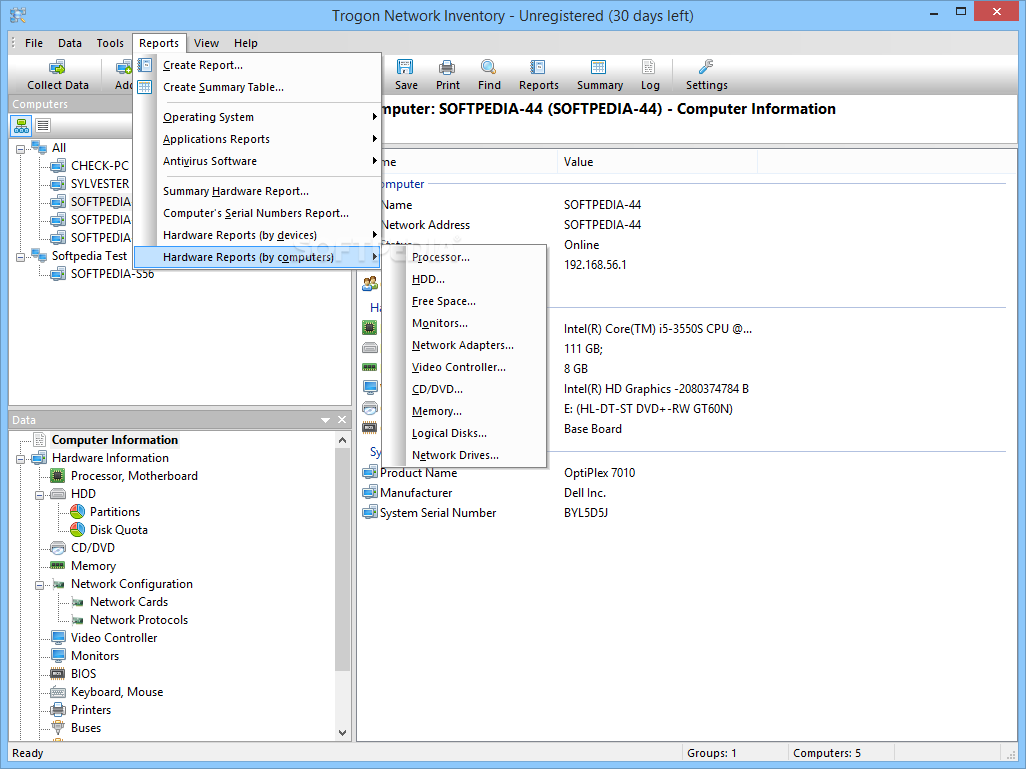This screenshot has width=1026, height=769.
Task: Select Computer Information in Data tree
Action: point(115,440)
